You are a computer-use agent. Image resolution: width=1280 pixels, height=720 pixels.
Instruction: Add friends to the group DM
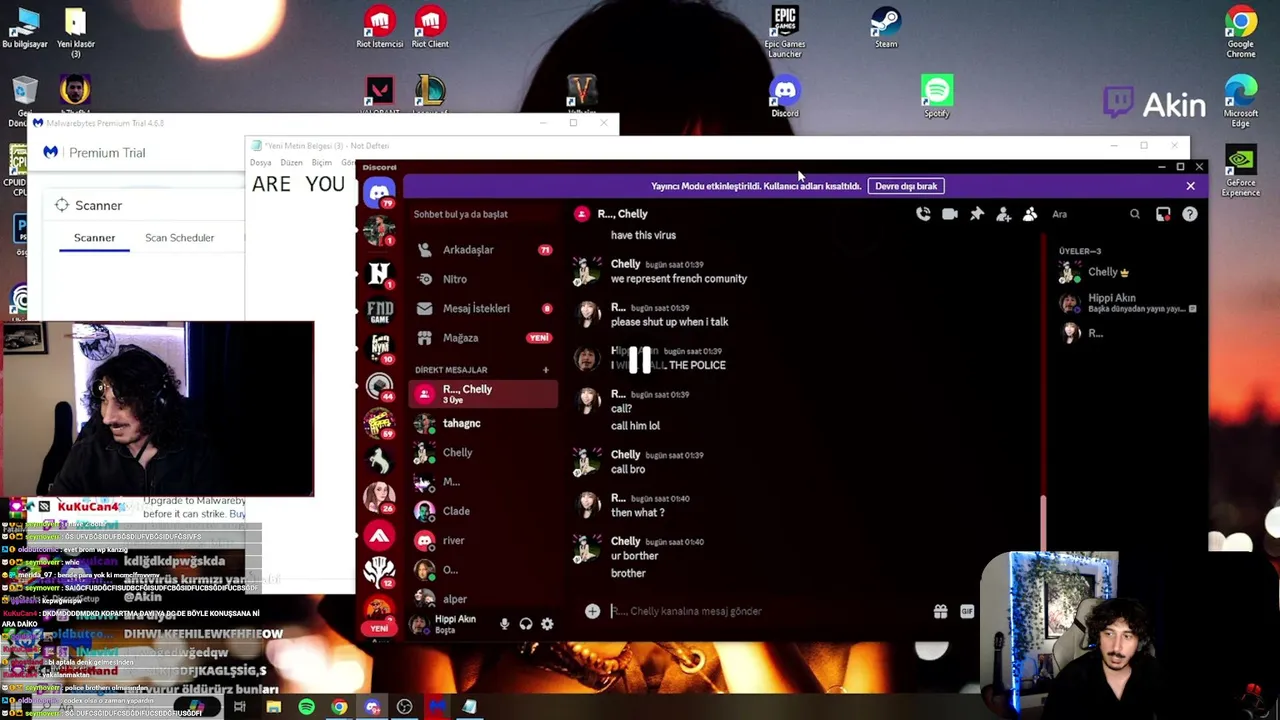1003,214
